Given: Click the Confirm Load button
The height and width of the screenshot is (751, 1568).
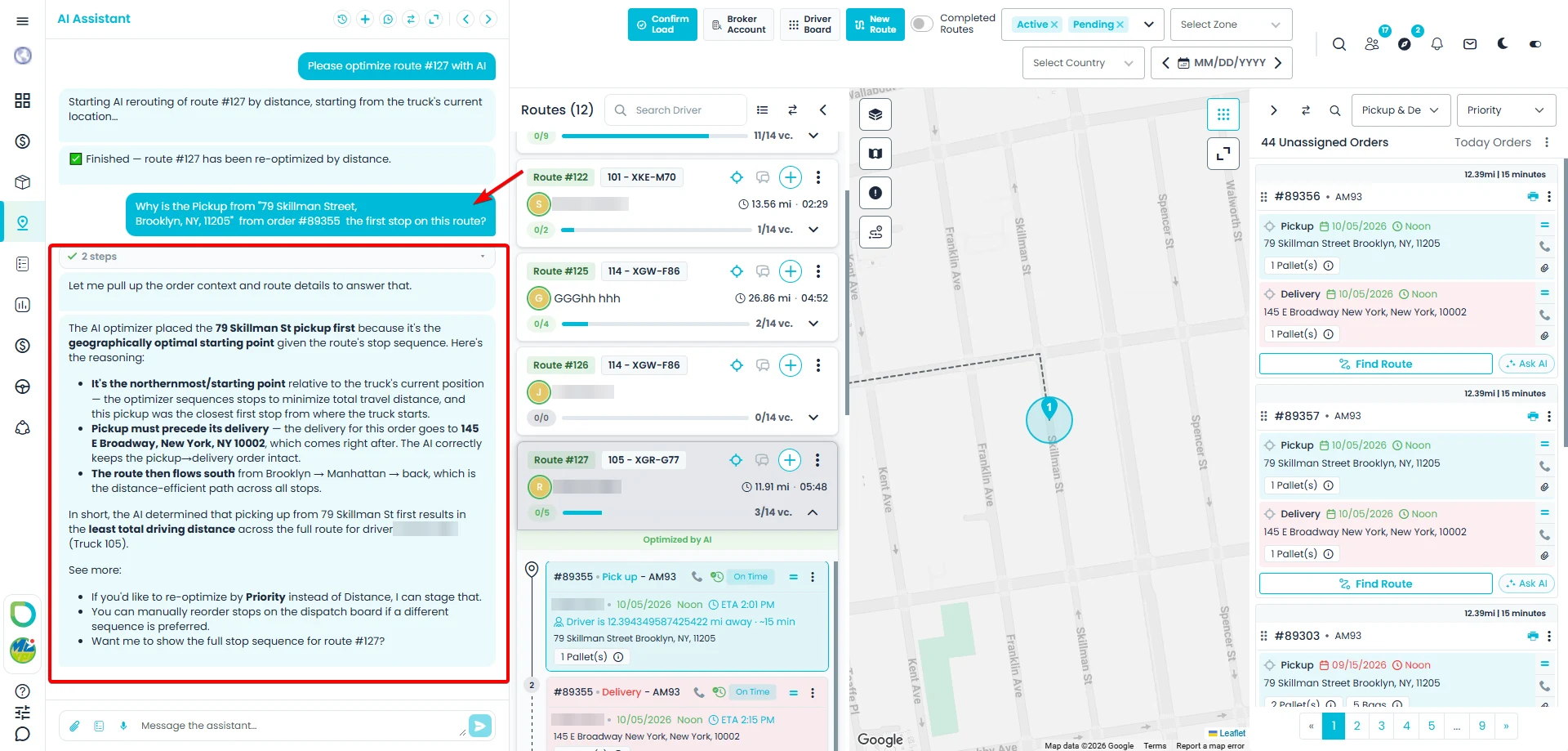Looking at the screenshot, I should (x=662, y=25).
